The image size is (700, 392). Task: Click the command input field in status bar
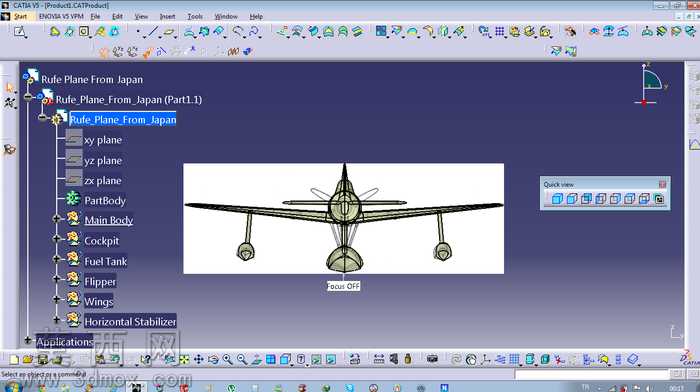(x=592, y=375)
